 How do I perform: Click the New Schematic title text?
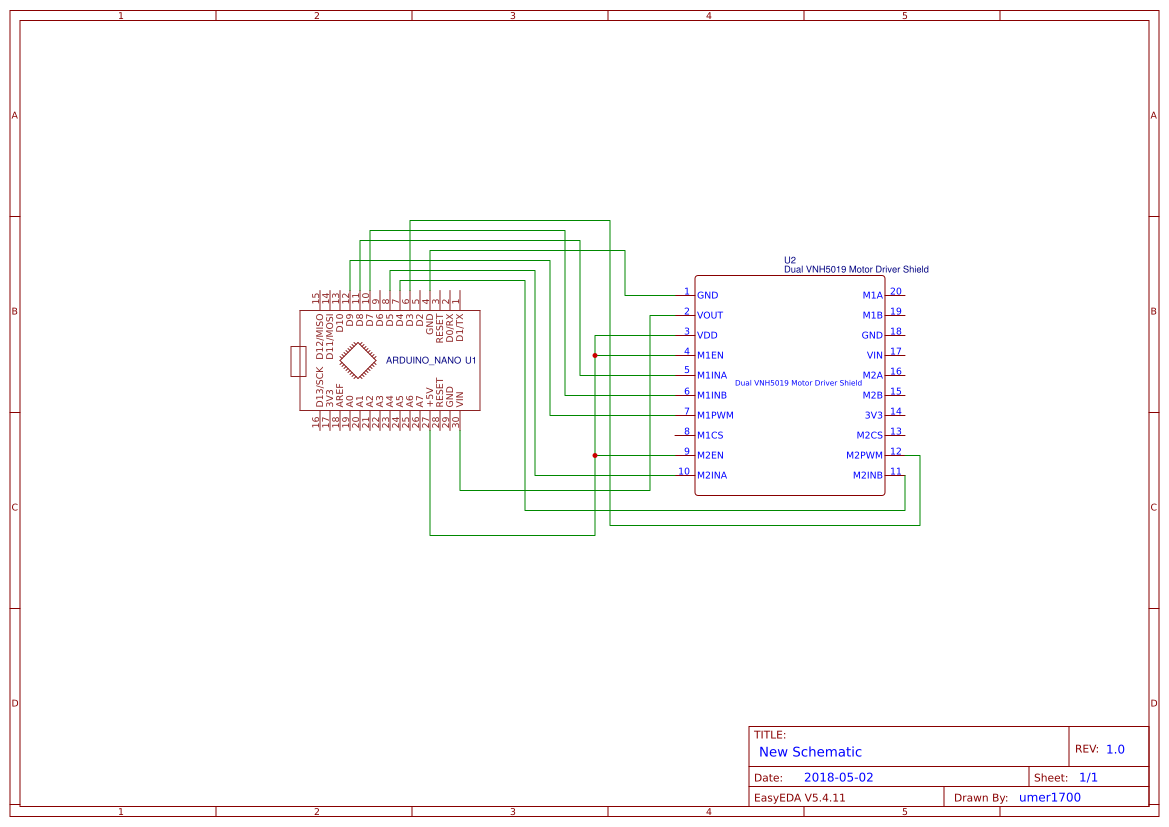point(810,752)
